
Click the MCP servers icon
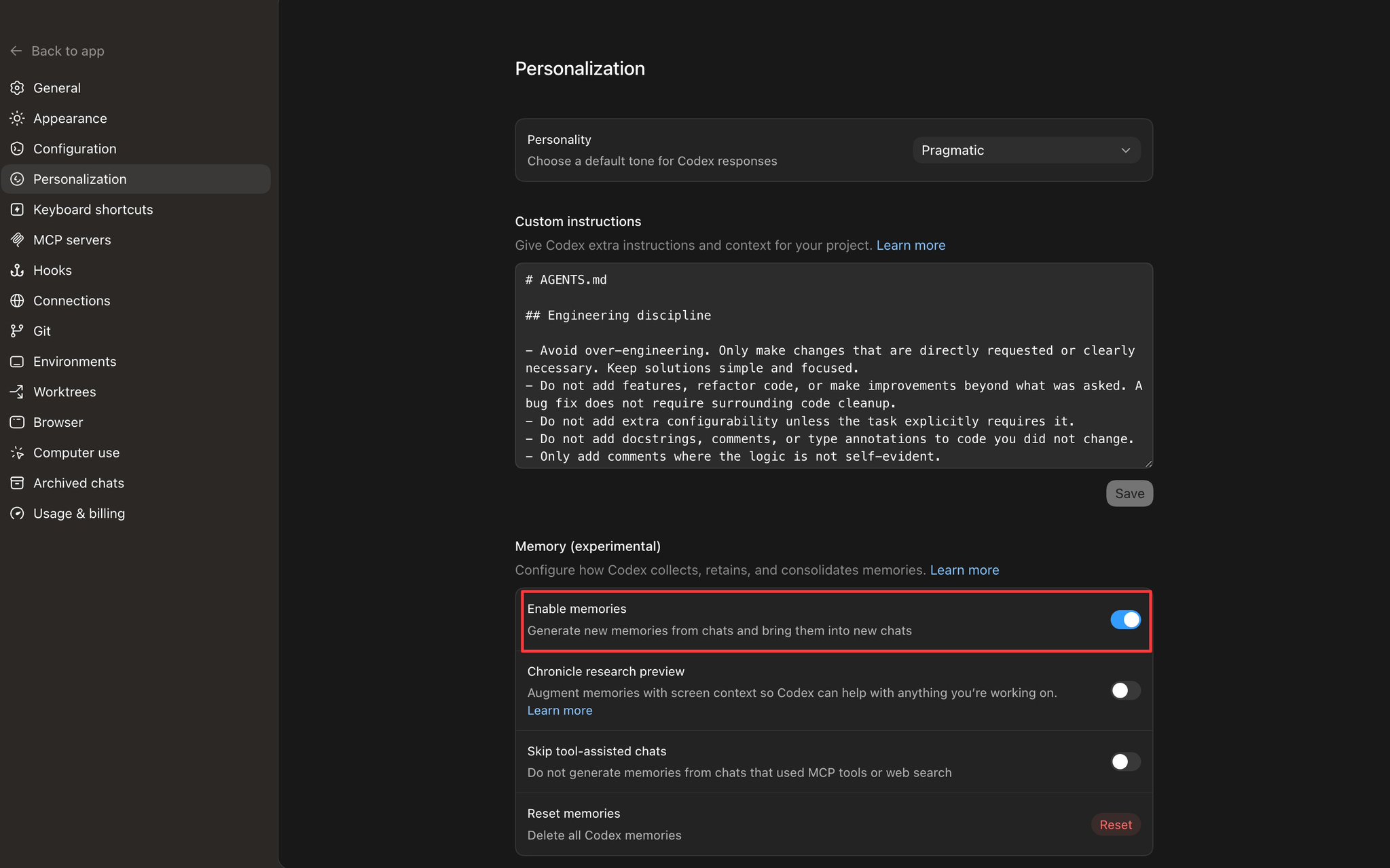coord(17,240)
